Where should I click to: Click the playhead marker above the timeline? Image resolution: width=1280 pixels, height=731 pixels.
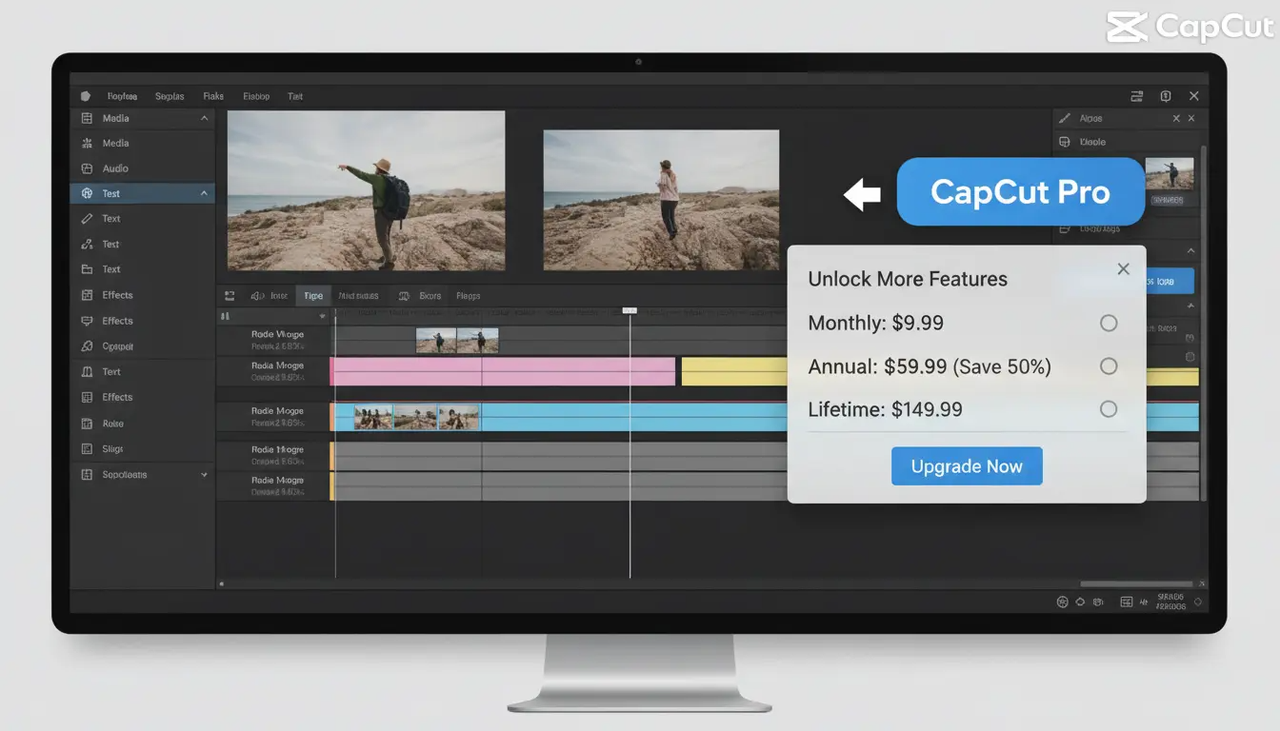[629, 310]
